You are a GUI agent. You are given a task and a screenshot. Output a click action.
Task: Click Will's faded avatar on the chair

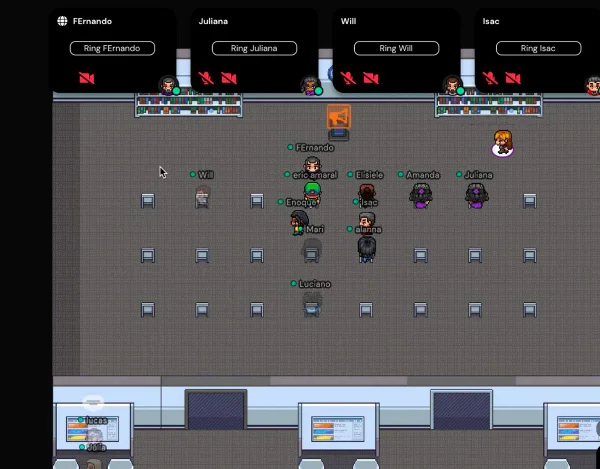coord(202,196)
